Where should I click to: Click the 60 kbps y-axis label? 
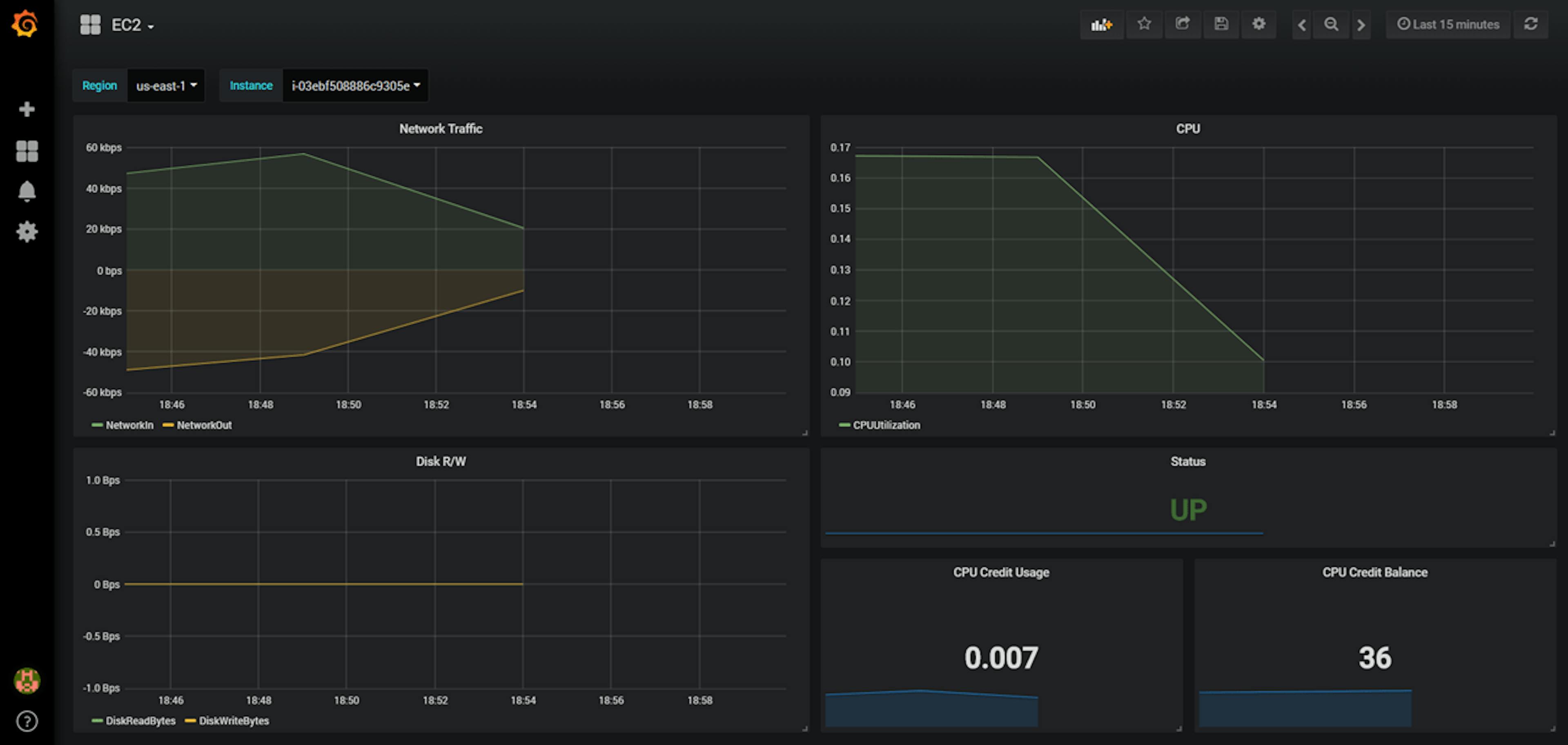point(103,147)
